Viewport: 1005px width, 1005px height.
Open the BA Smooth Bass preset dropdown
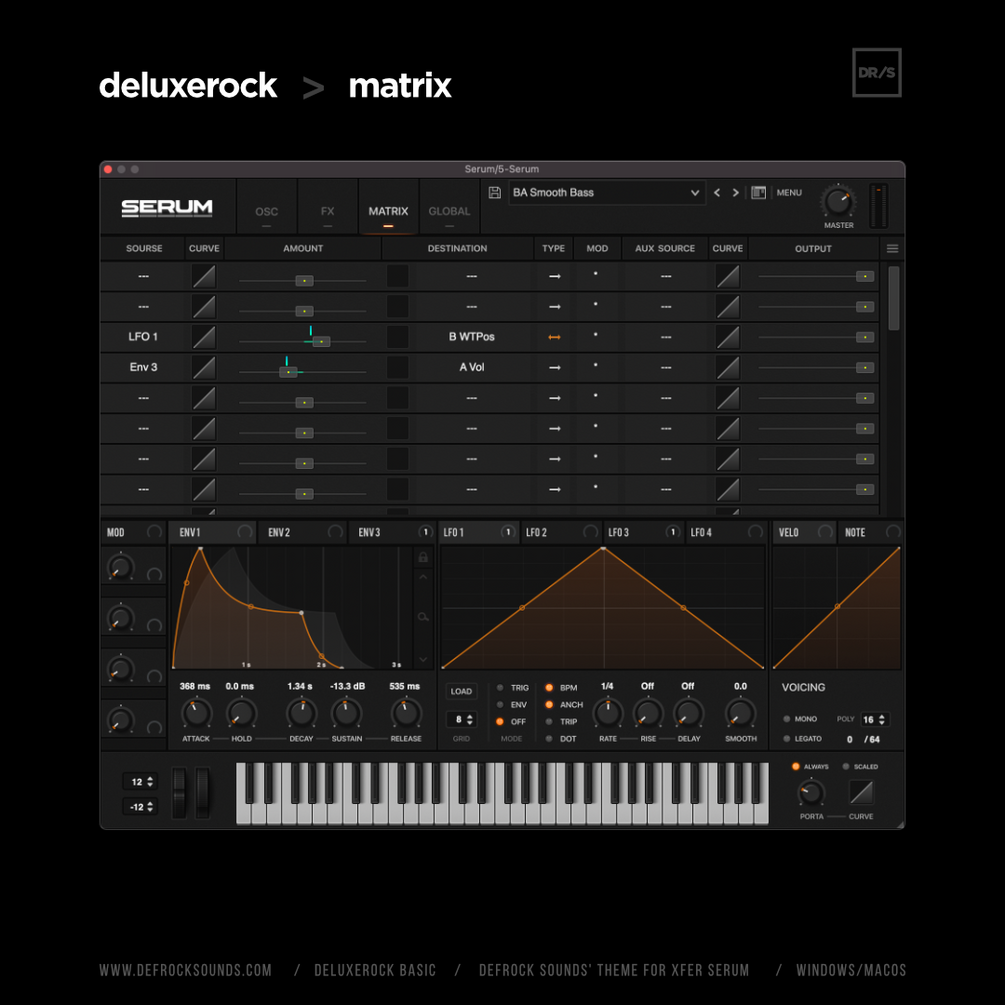[x=606, y=192]
